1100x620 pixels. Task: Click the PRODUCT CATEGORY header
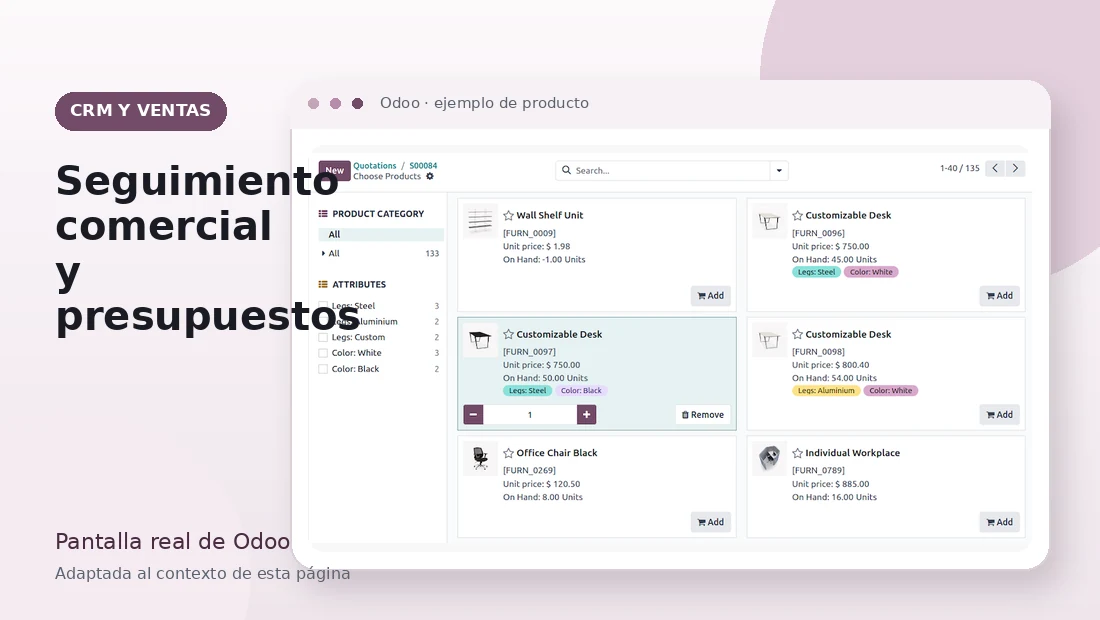point(371,214)
